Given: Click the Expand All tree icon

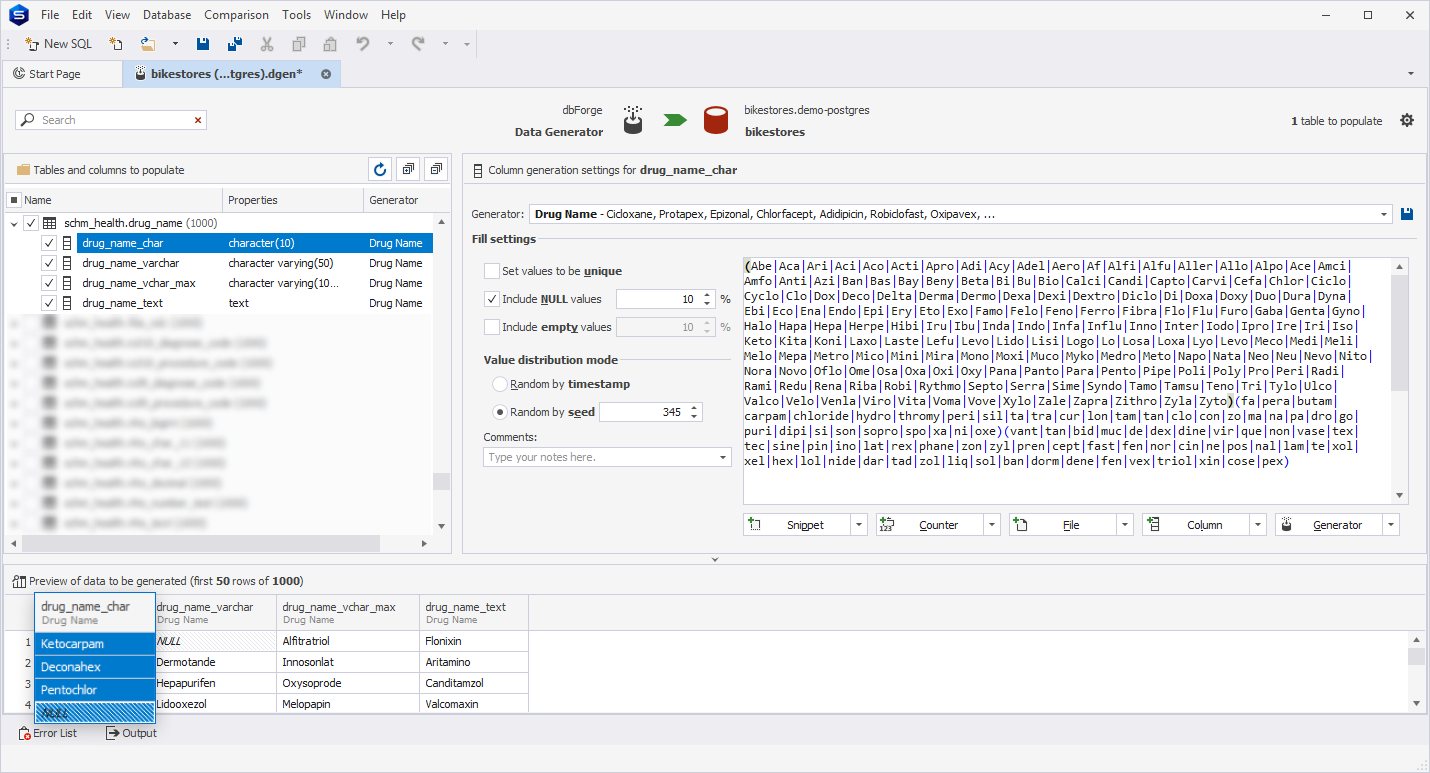Looking at the screenshot, I should coord(407,169).
